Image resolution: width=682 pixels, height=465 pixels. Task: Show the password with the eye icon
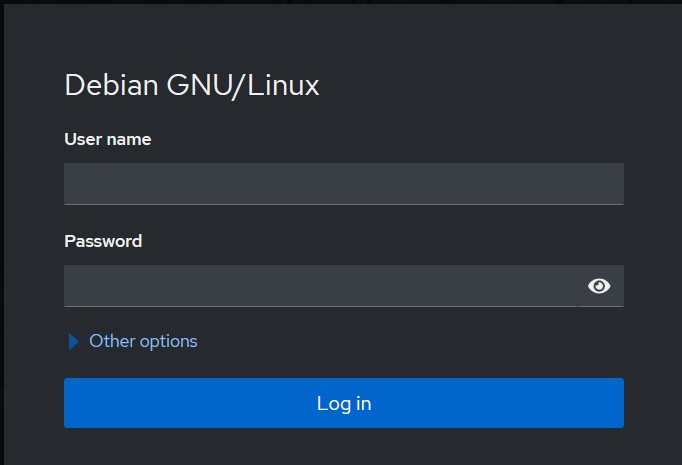coord(599,286)
